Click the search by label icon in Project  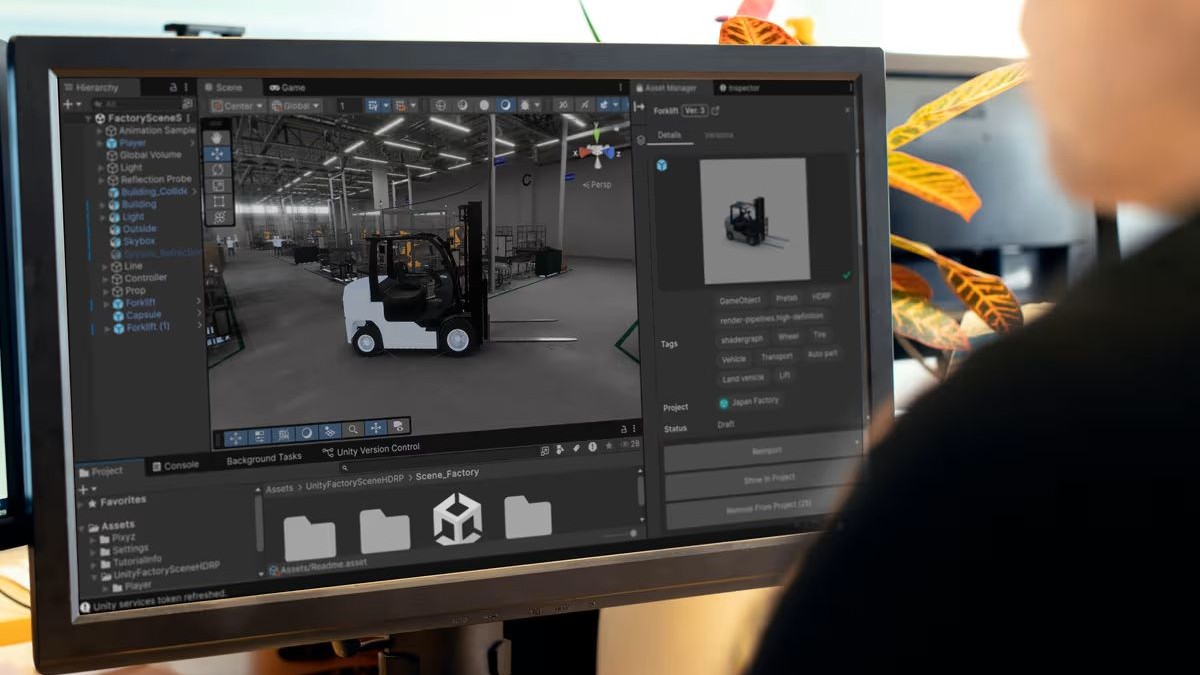(x=575, y=450)
